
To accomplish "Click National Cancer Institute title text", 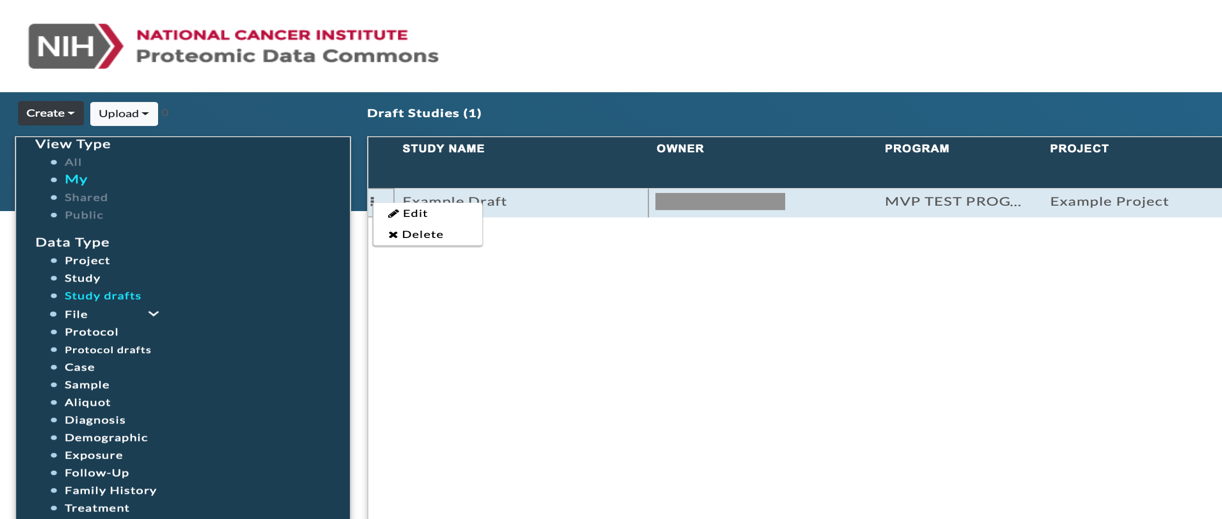I will tap(272, 35).
